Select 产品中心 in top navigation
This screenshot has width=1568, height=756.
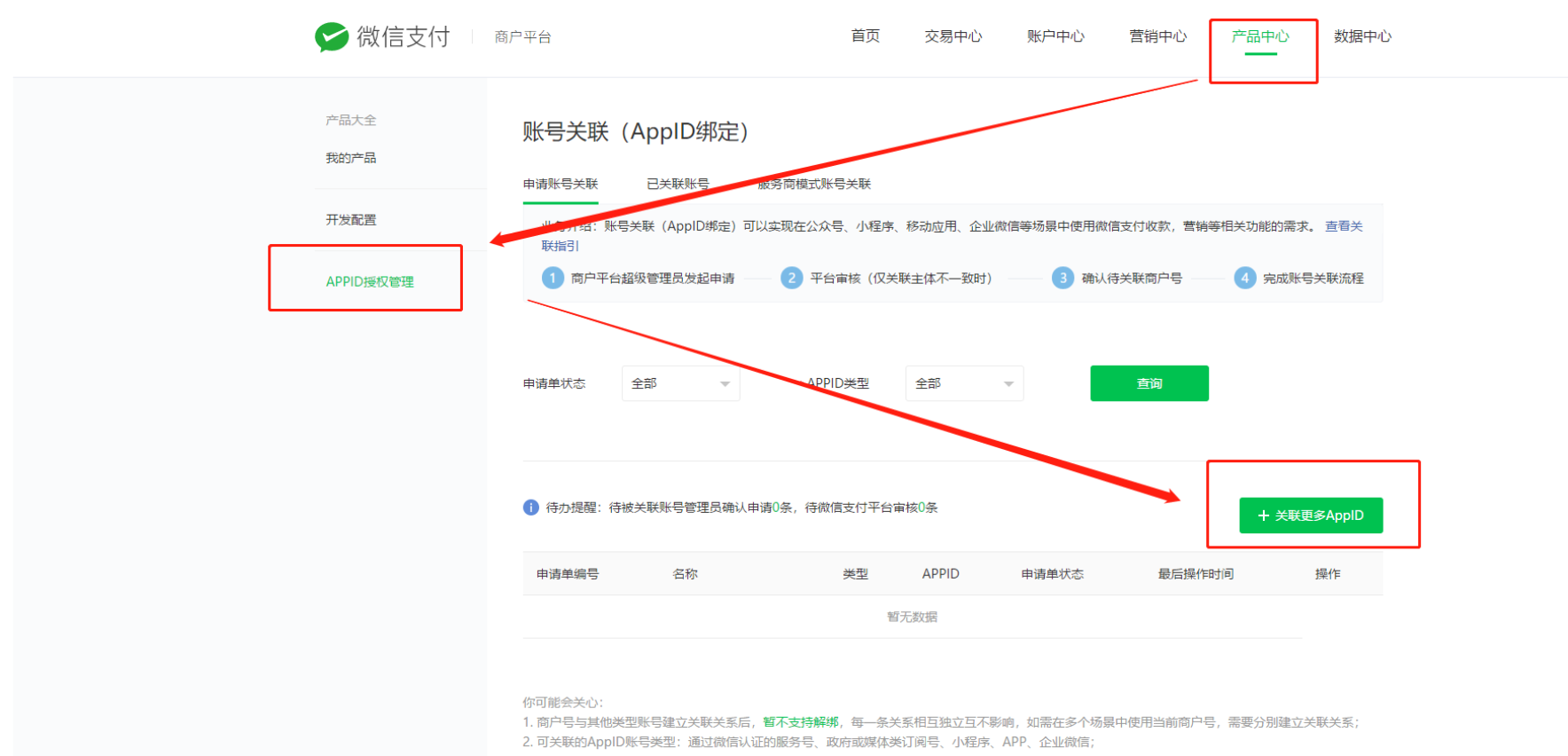[x=1260, y=36]
